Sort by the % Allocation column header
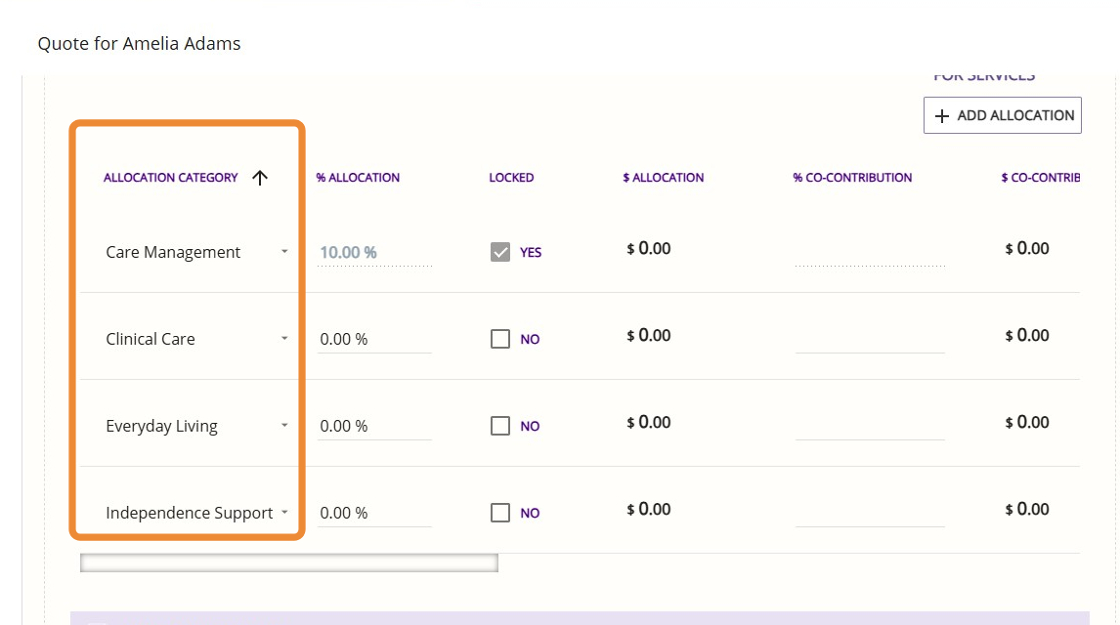The image size is (1120, 625). coord(358,178)
